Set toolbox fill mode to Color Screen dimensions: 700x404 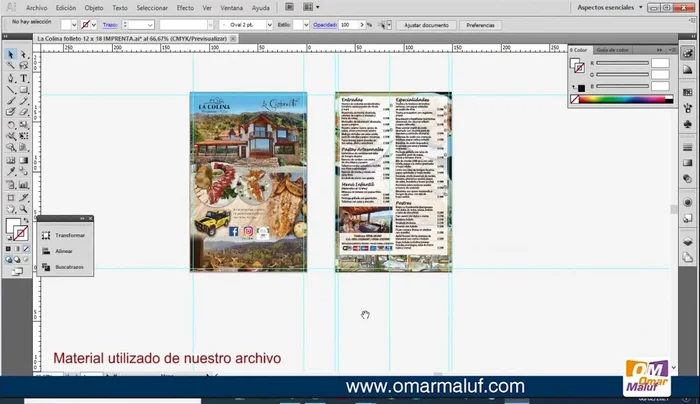coord(8,249)
